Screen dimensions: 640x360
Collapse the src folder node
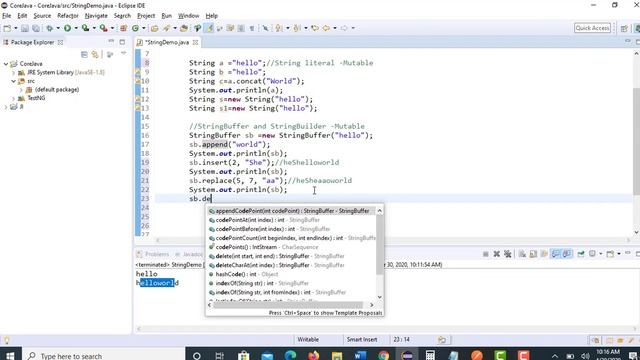tap(13, 81)
